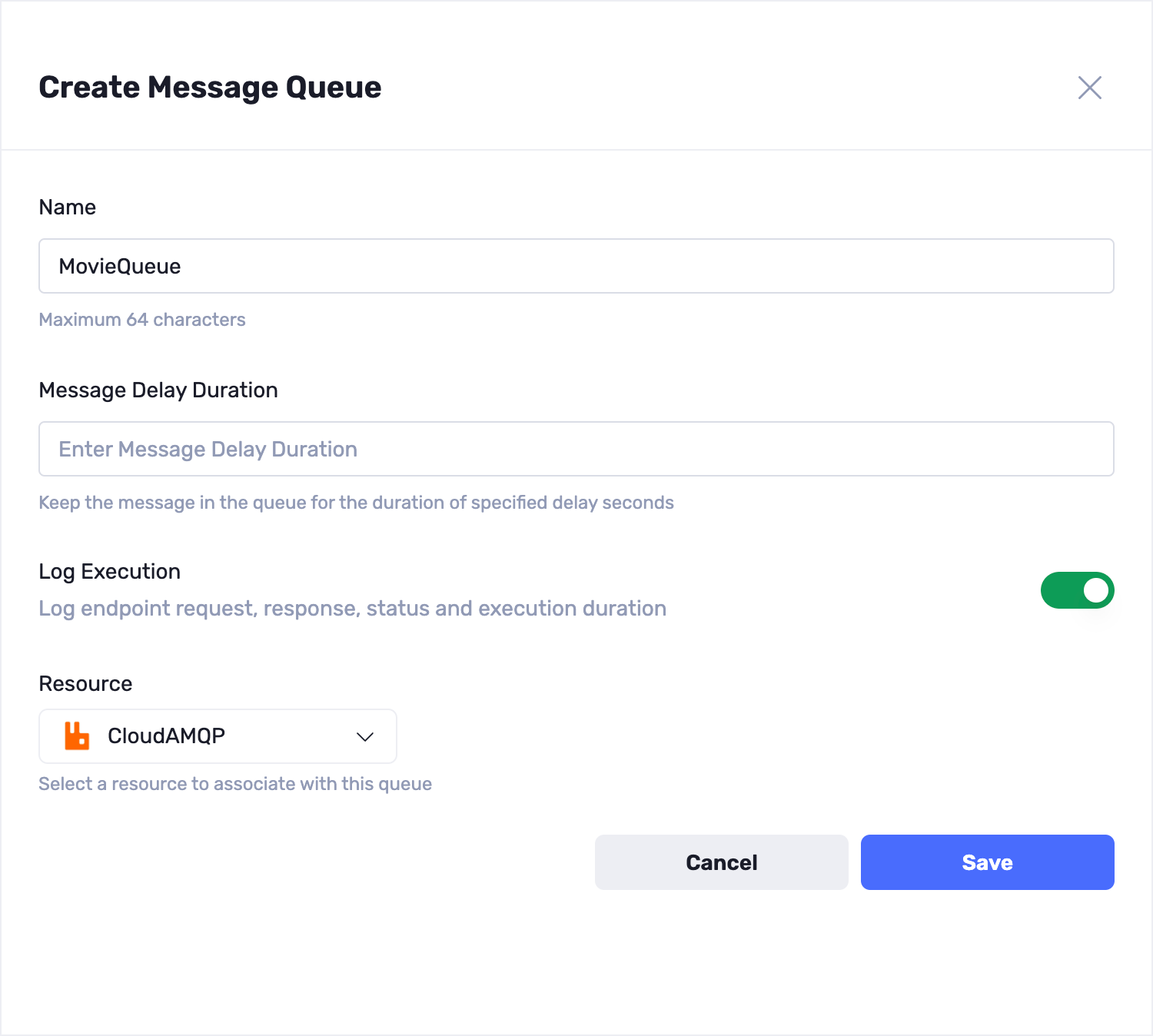Click the MovieQueue text in the name box

(x=120, y=267)
